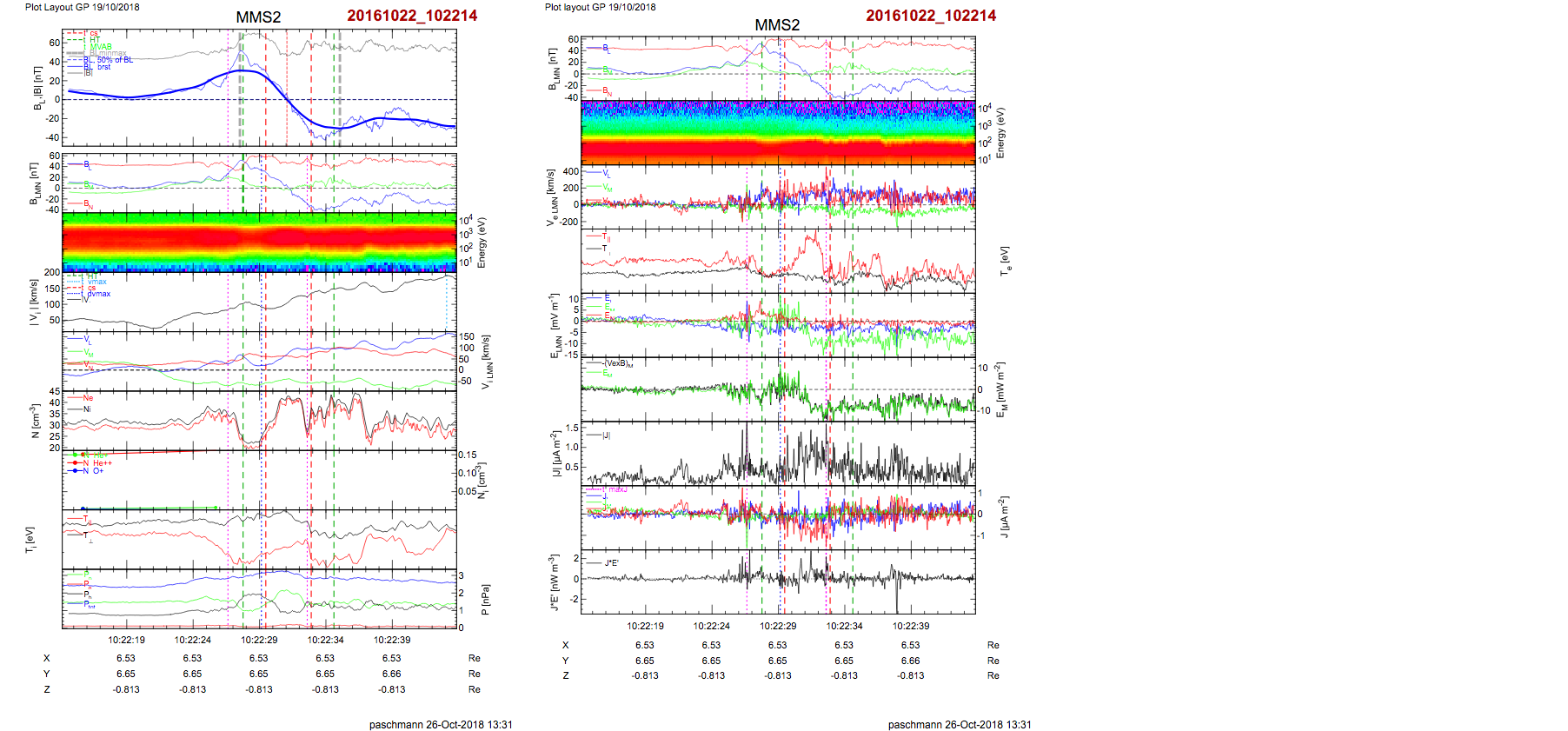Click the 't vmax' legend entry in velocity panel
1568x731 pixels.
pos(96,282)
